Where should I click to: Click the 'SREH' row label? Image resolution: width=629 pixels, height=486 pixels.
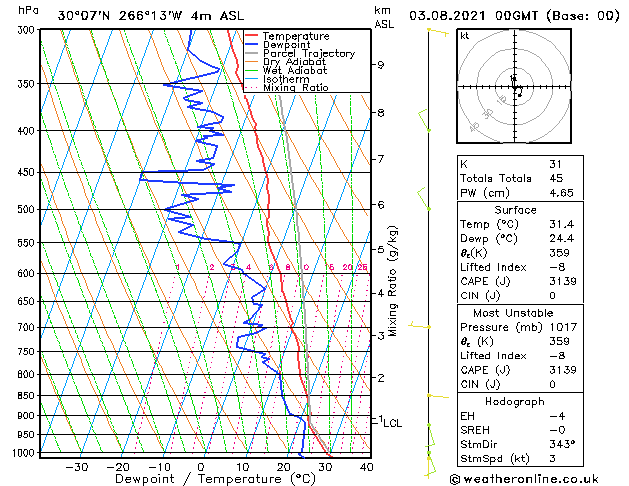pos(475,430)
